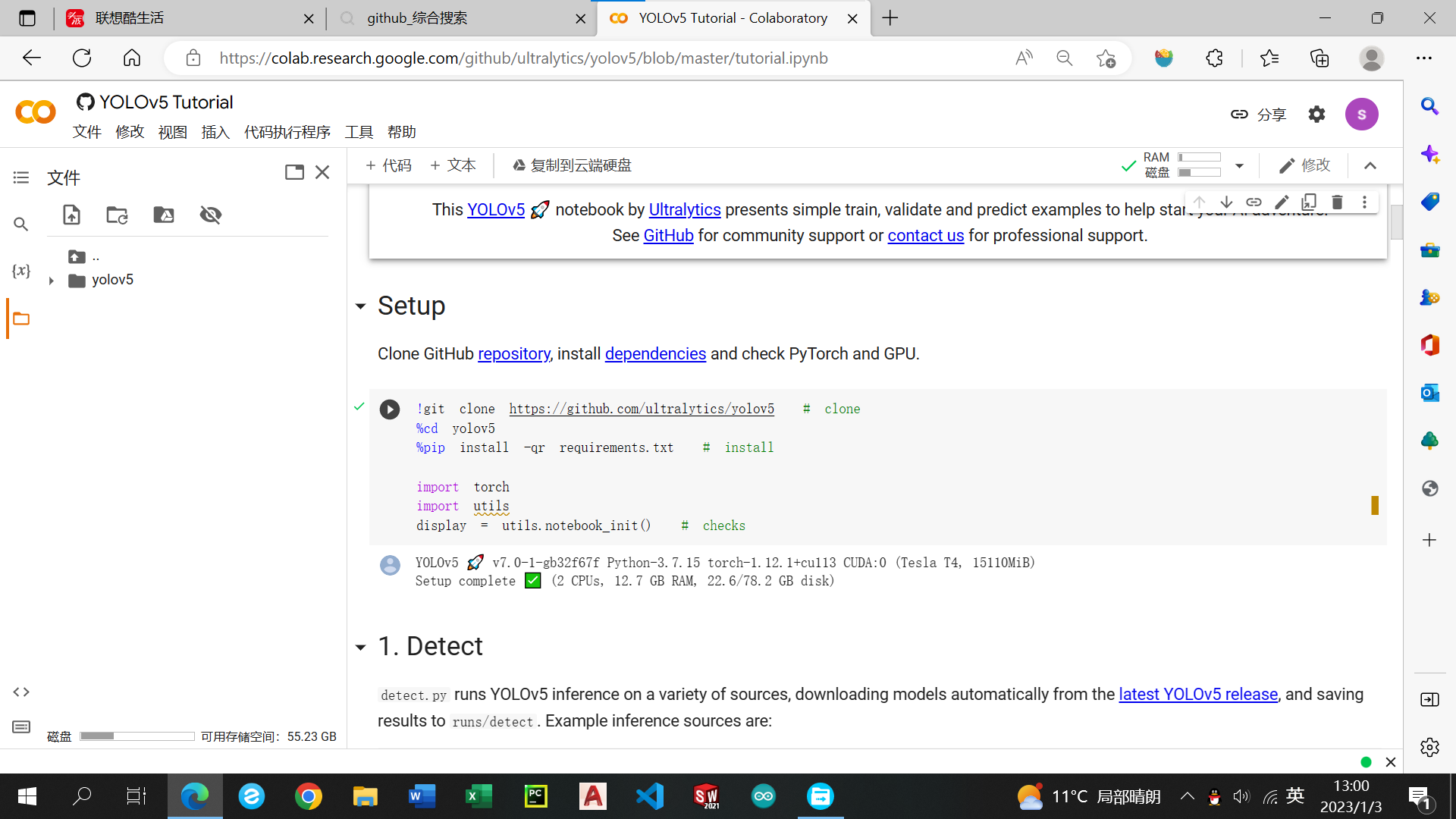Open the variables inspector panel
The height and width of the screenshot is (819, 1456).
[x=21, y=271]
